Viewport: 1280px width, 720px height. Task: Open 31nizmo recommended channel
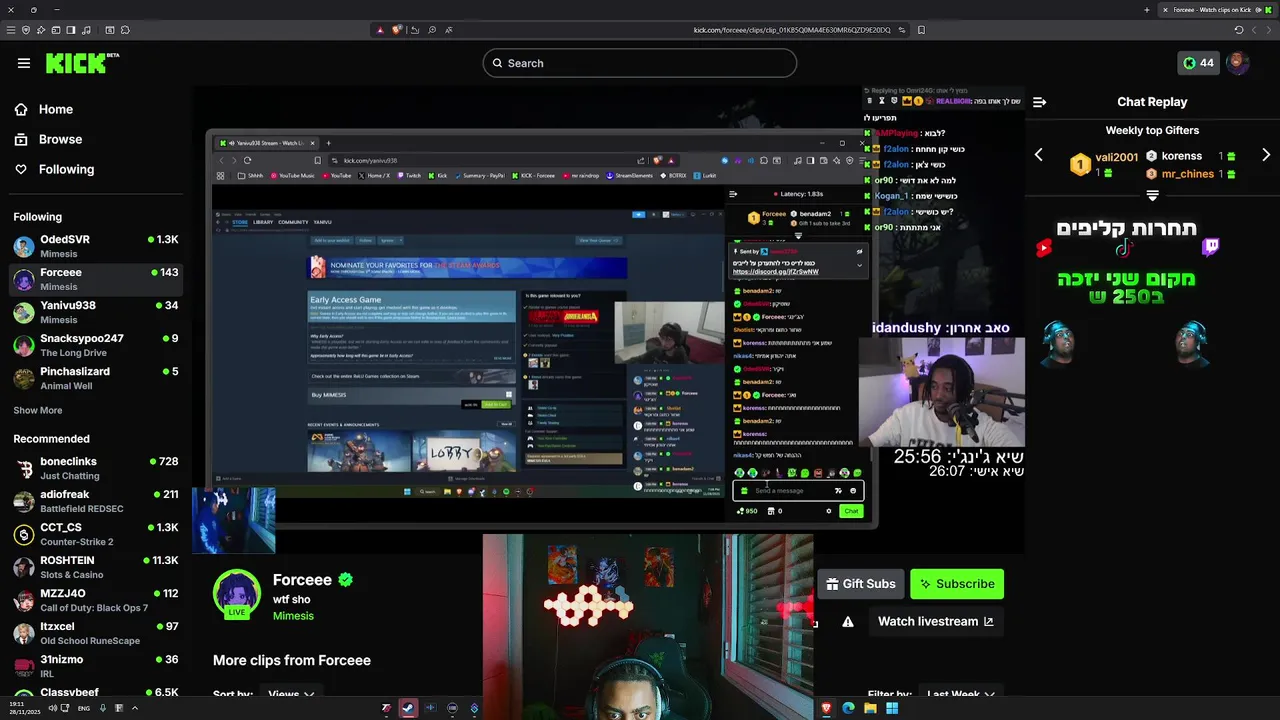point(96,666)
